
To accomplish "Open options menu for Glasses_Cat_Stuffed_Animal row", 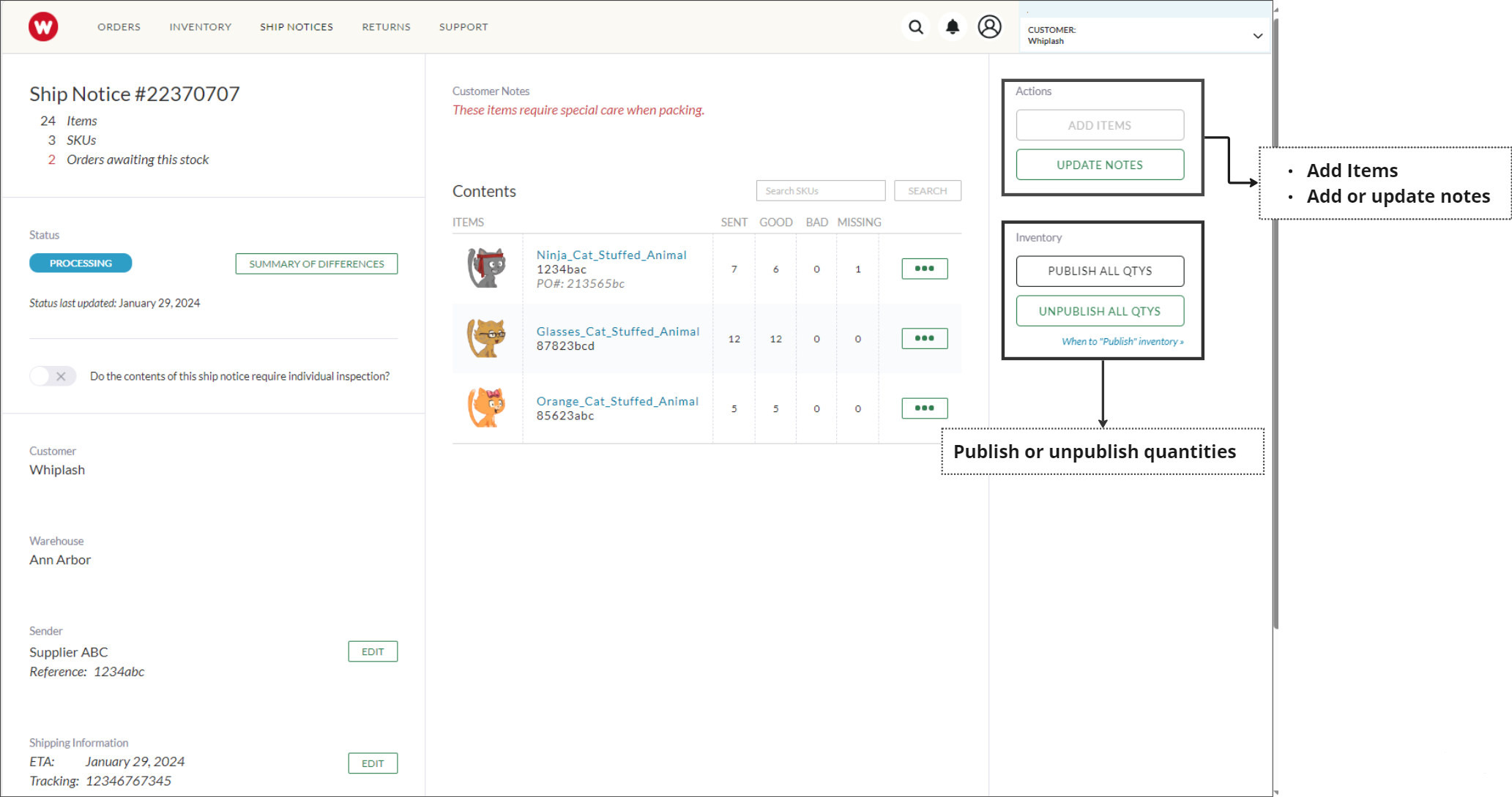I will (924, 339).
